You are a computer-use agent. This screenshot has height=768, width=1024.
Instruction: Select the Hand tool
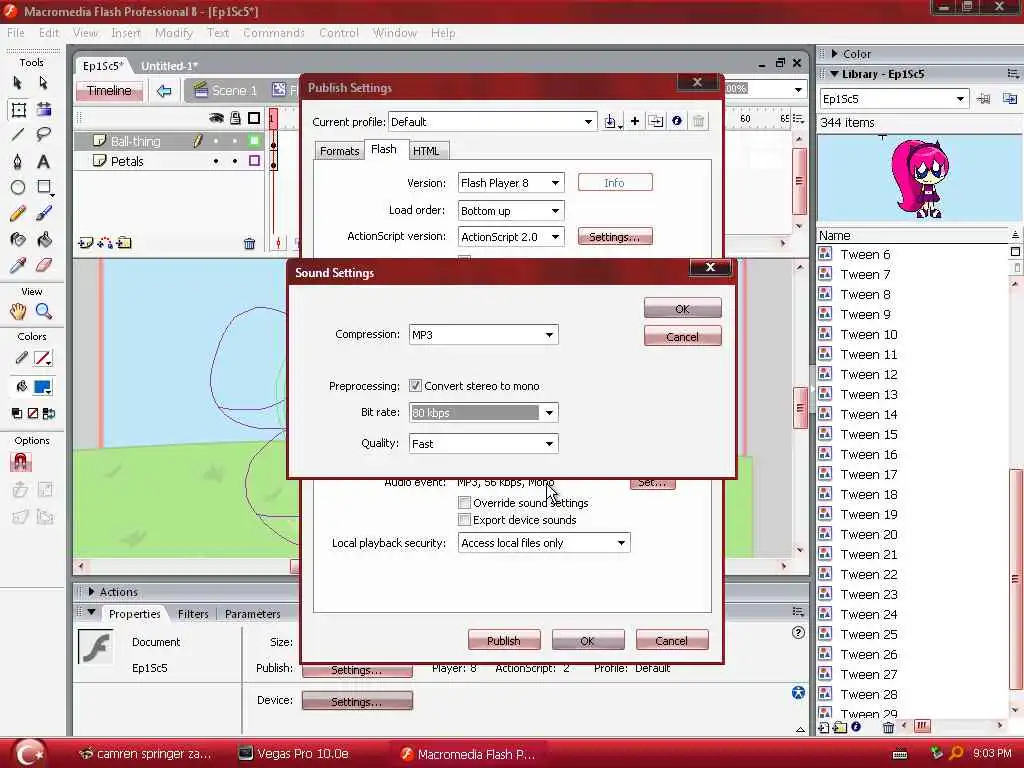(x=18, y=312)
